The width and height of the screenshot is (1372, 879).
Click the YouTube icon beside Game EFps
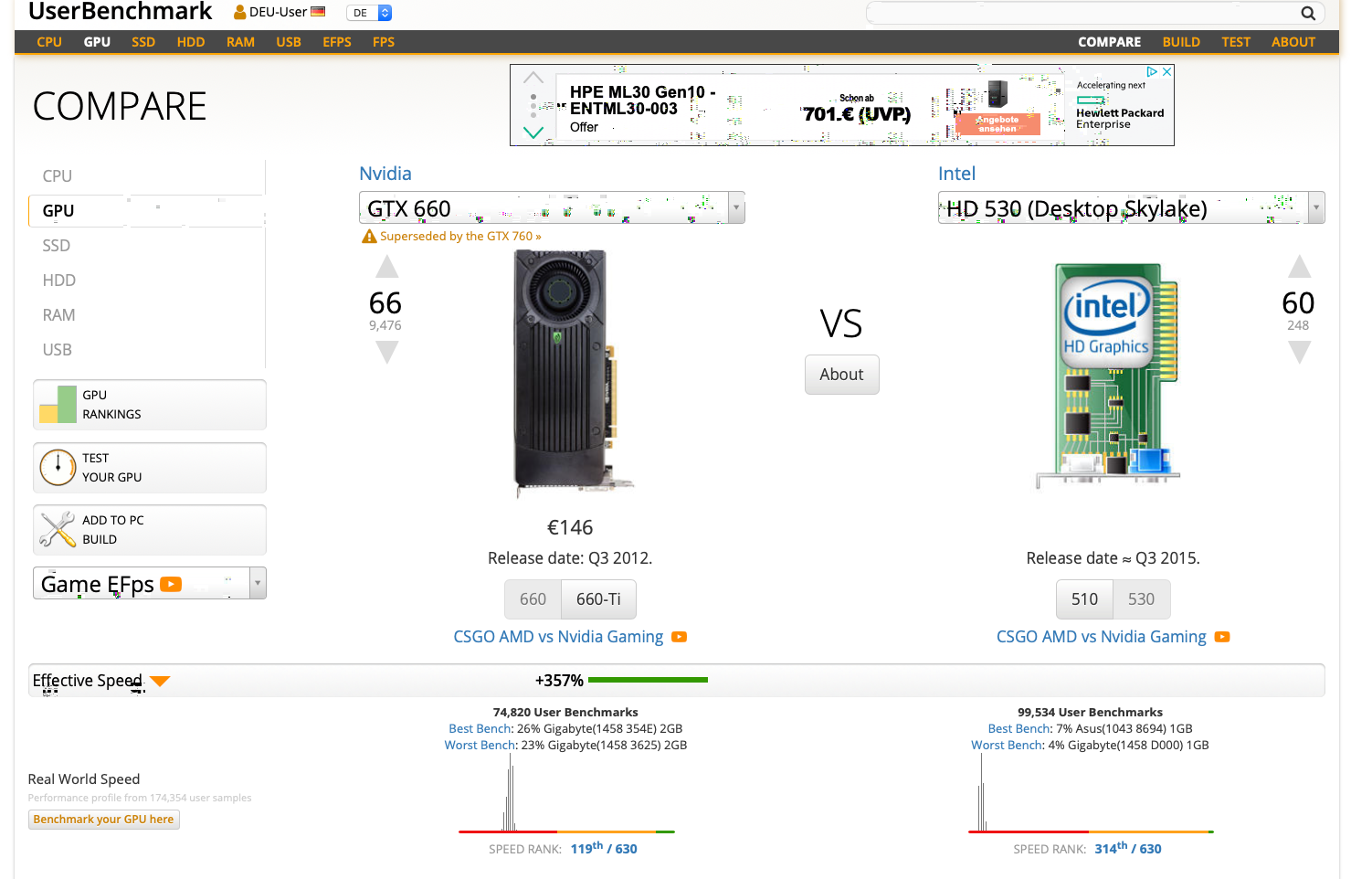[x=171, y=584]
